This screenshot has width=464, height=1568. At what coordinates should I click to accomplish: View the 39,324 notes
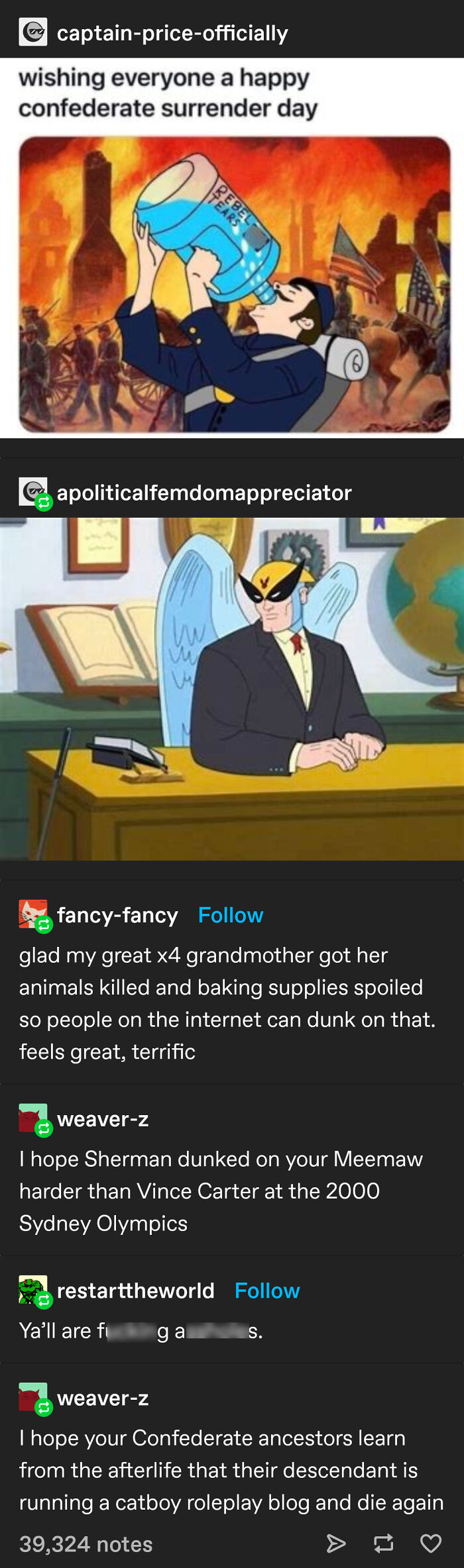click(x=86, y=1544)
